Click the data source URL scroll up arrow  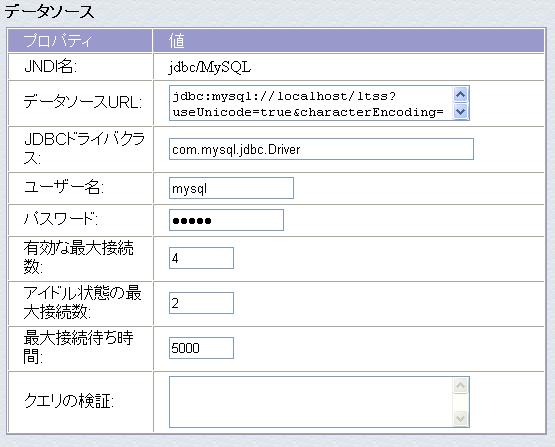coord(460,94)
